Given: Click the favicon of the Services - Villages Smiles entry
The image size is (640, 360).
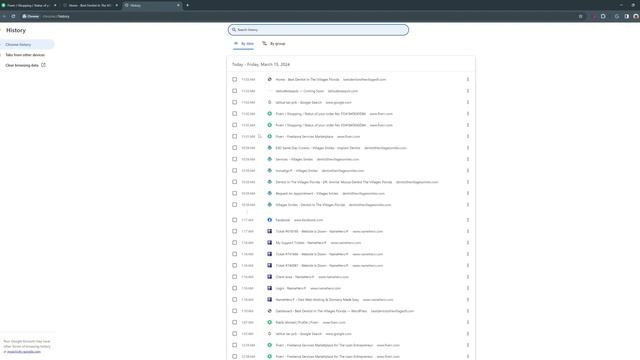Looking at the screenshot, I should point(269,159).
